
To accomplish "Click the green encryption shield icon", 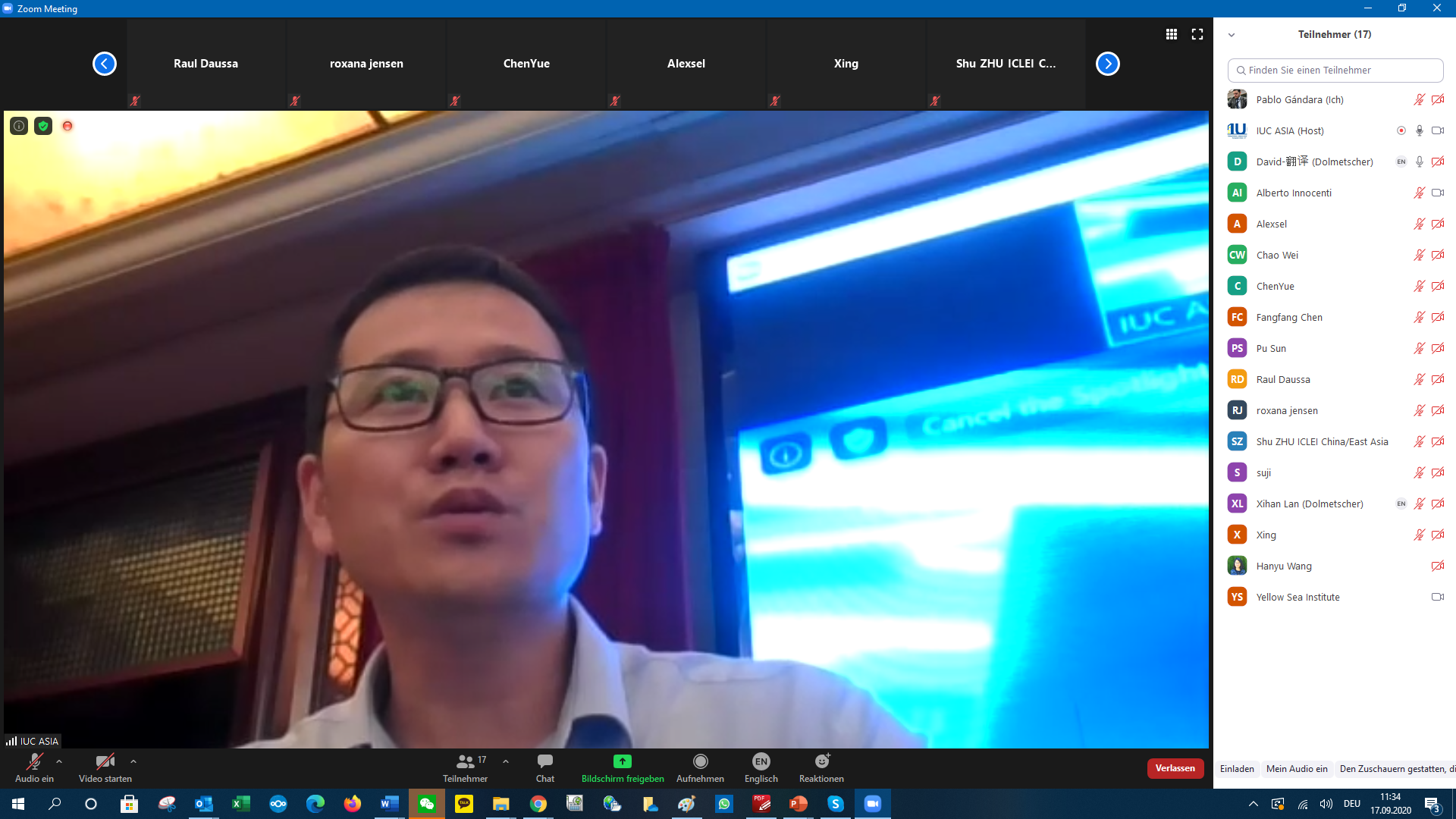I will 43,126.
